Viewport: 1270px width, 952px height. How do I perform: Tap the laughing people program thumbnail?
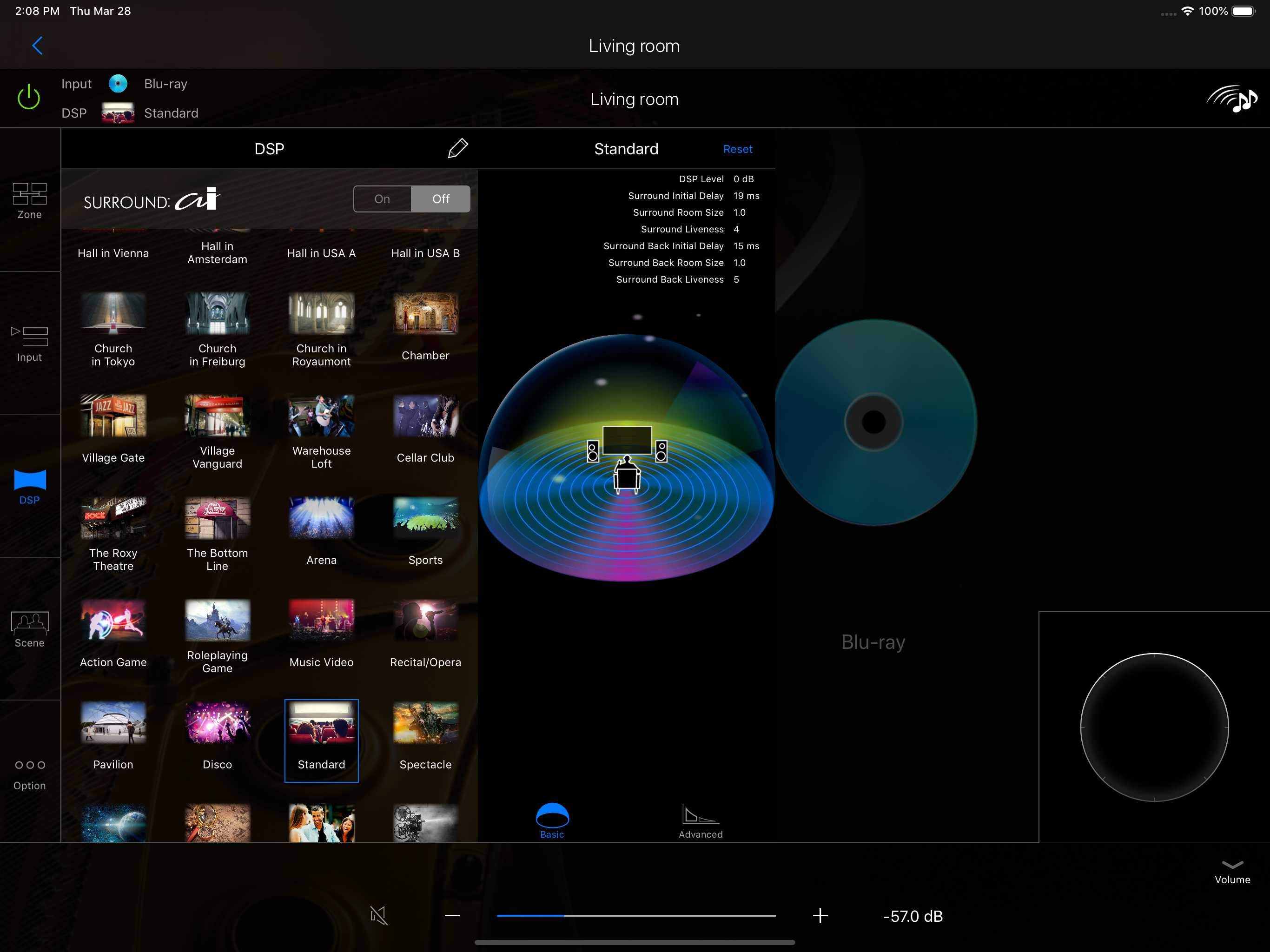click(322, 823)
